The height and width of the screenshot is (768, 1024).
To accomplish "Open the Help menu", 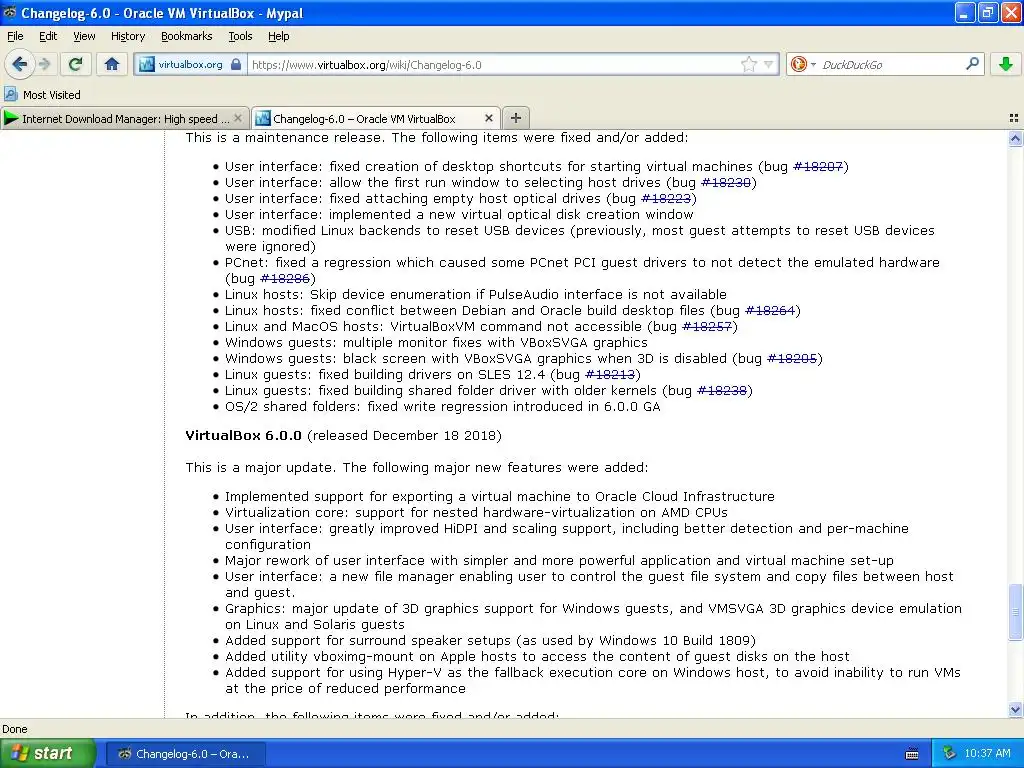I will pyautogui.click(x=279, y=37).
